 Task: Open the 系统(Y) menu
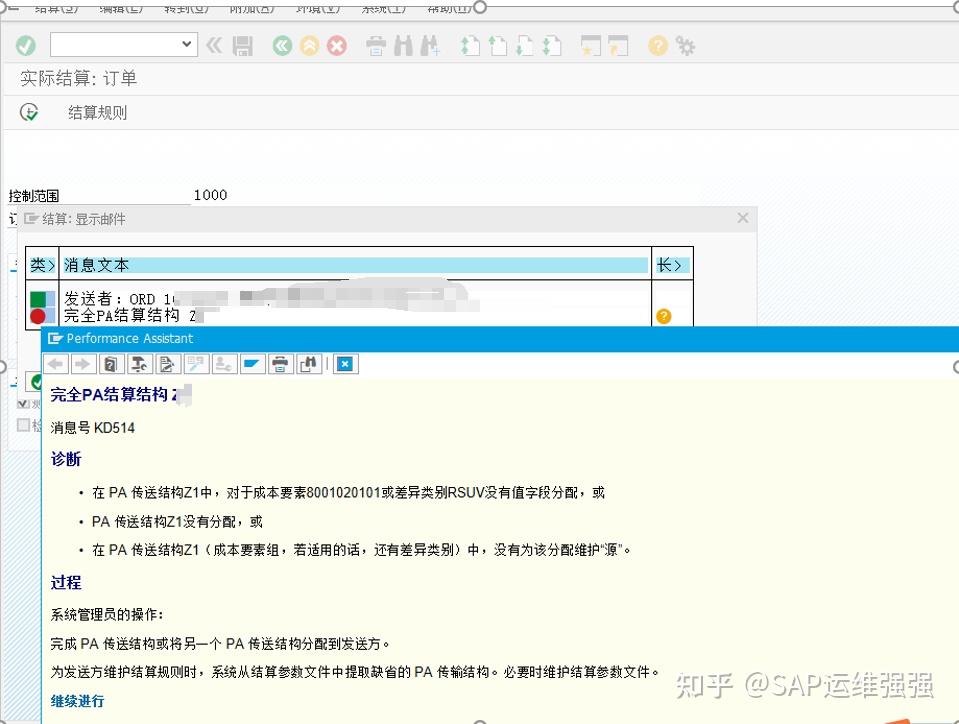click(x=381, y=7)
